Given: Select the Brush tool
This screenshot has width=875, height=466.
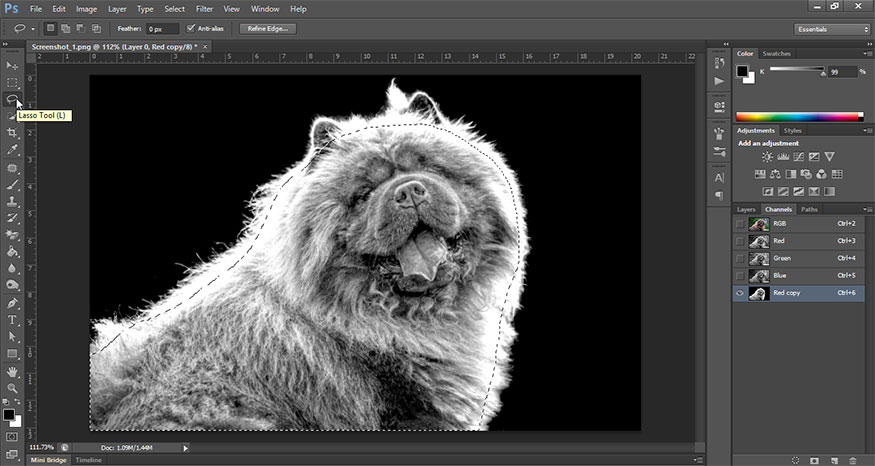Looking at the screenshot, I should pyautogui.click(x=12, y=185).
